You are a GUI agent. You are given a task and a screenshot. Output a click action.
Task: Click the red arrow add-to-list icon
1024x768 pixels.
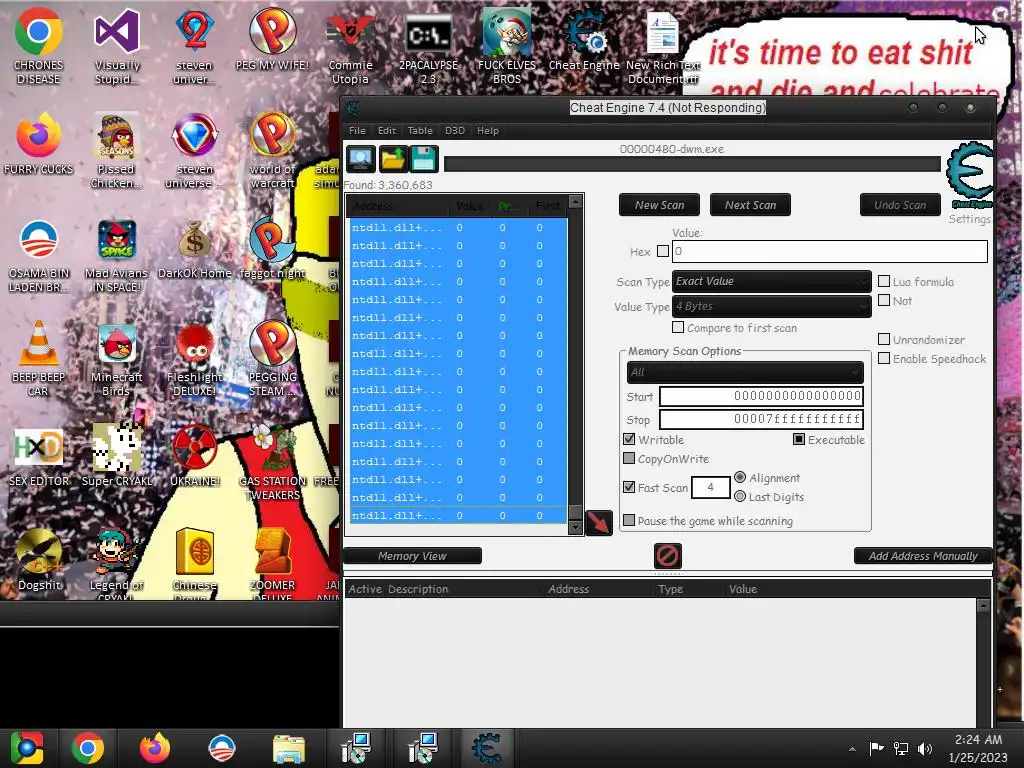pos(599,522)
